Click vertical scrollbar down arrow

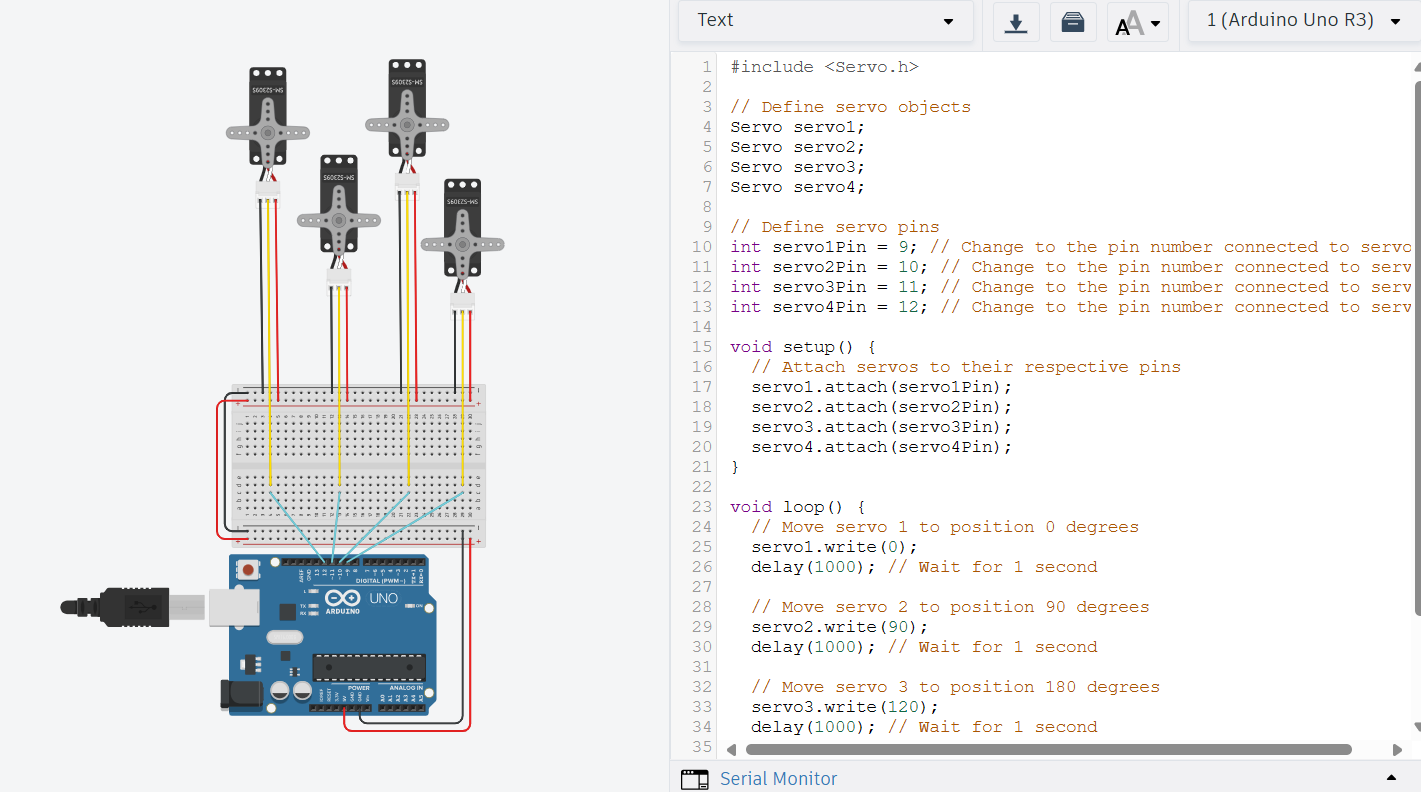click(x=1417, y=727)
